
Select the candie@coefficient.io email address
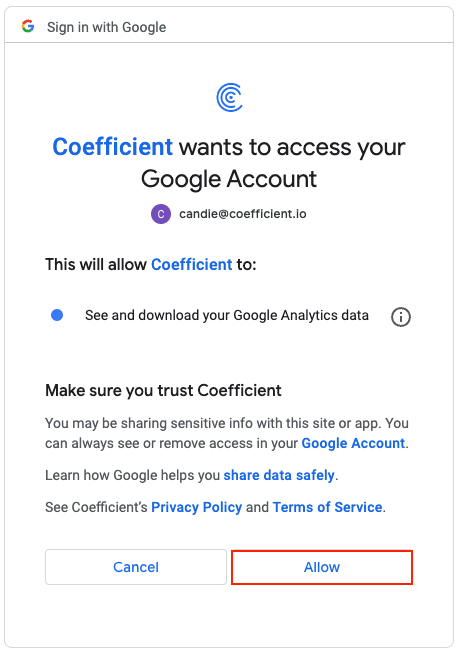(243, 214)
